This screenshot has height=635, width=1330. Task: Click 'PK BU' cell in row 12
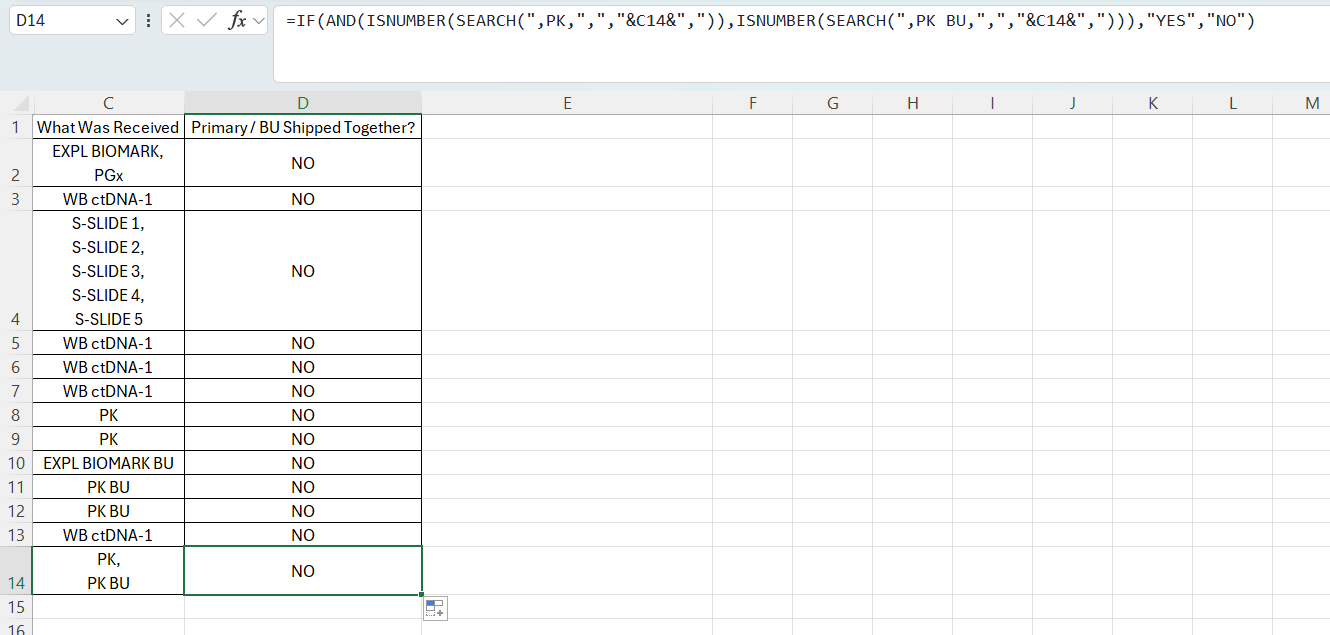tap(108, 511)
